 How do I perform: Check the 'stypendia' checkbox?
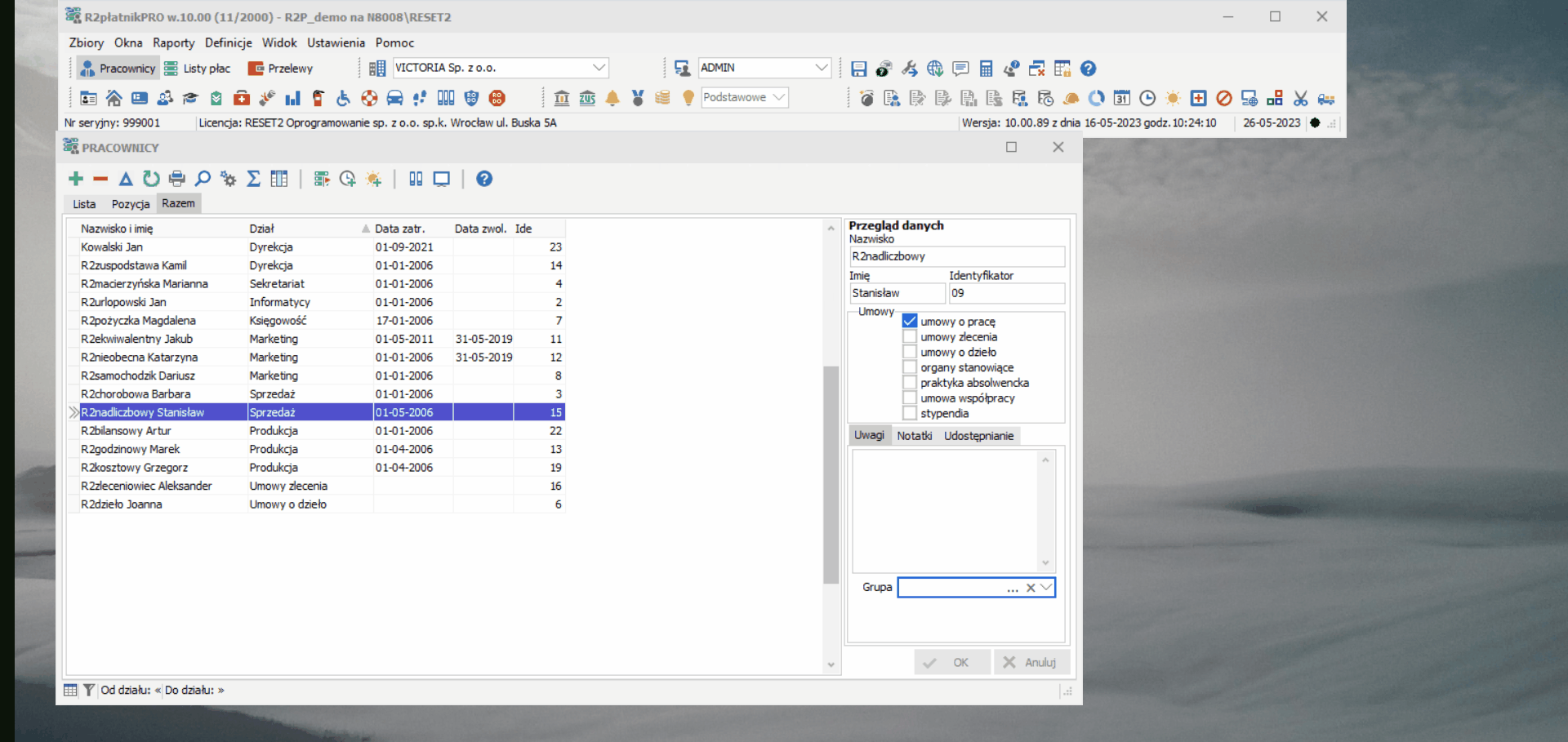coord(910,413)
